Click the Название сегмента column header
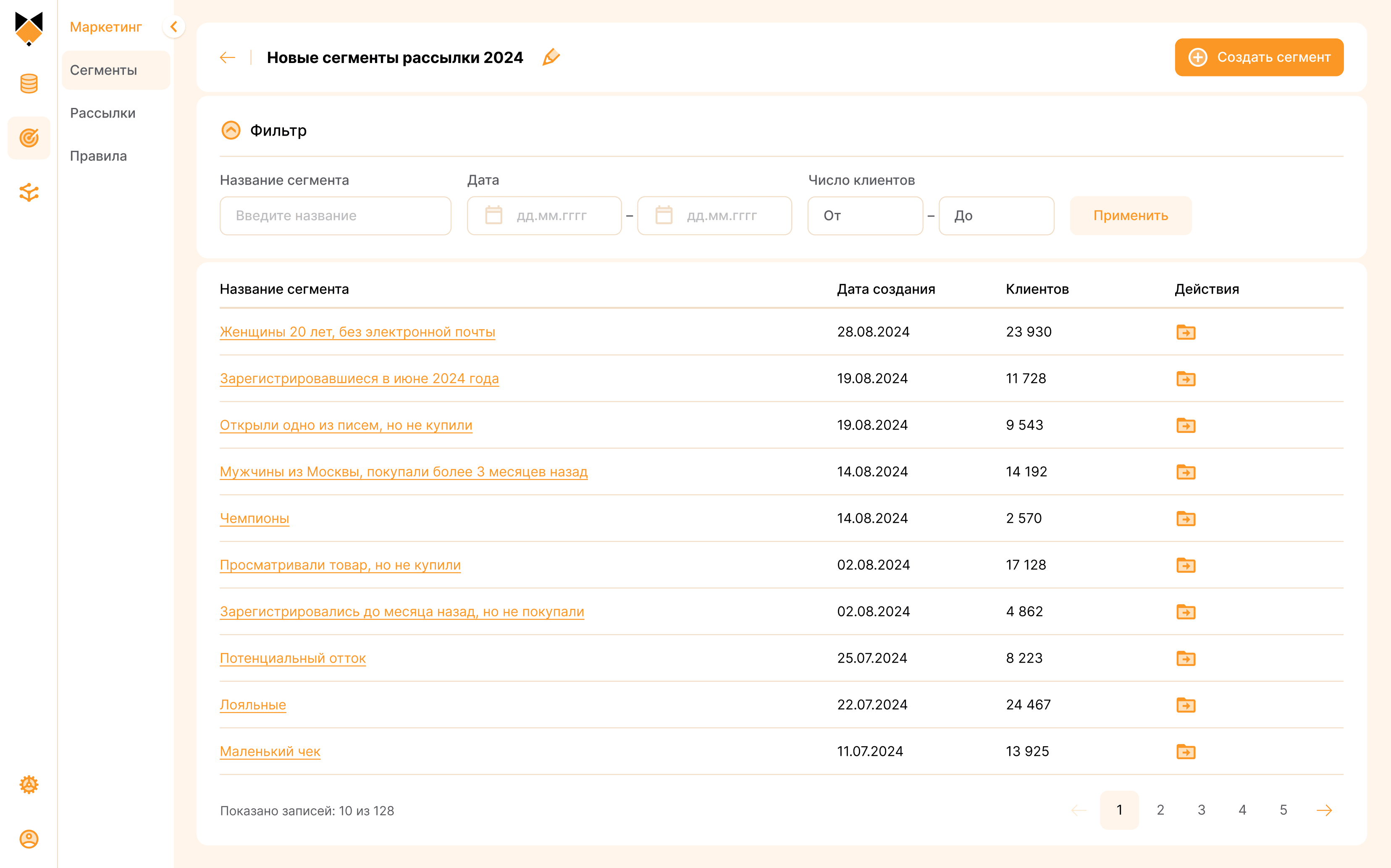The width and height of the screenshot is (1391, 868). pos(284,289)
